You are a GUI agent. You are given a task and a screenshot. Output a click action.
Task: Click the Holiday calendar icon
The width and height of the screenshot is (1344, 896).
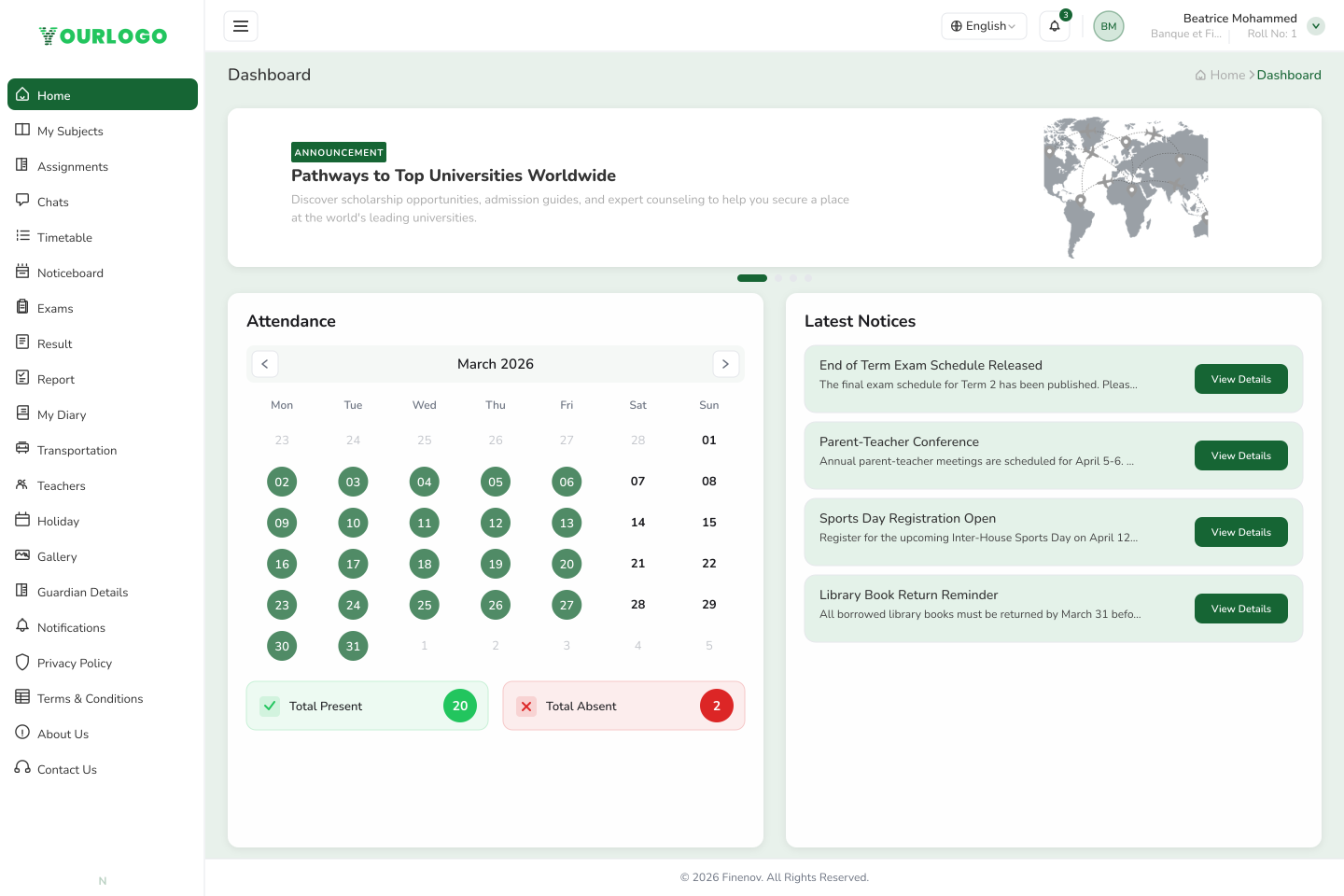[x=22, y=520]
